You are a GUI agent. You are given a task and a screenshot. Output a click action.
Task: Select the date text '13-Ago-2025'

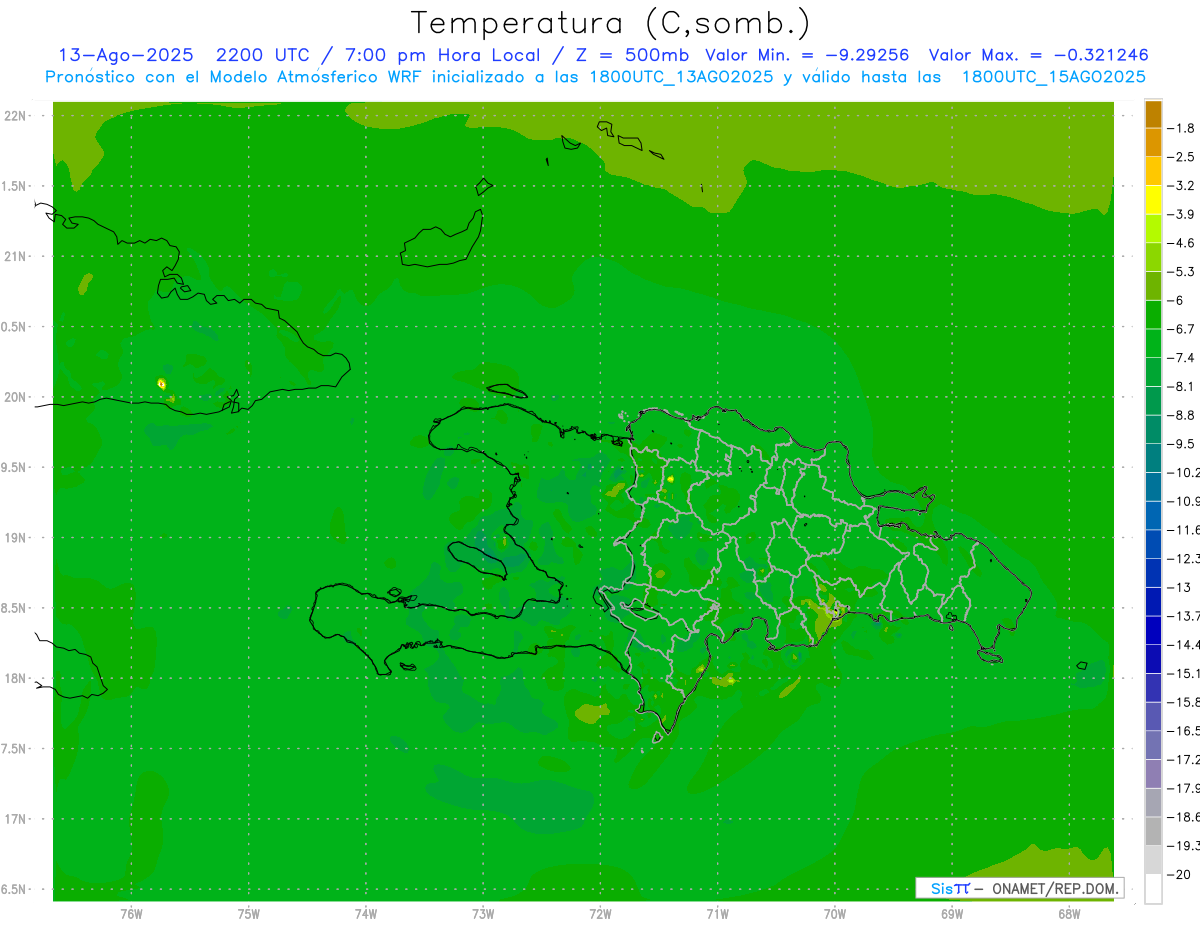pyautogui.click(x=126, y=55)
